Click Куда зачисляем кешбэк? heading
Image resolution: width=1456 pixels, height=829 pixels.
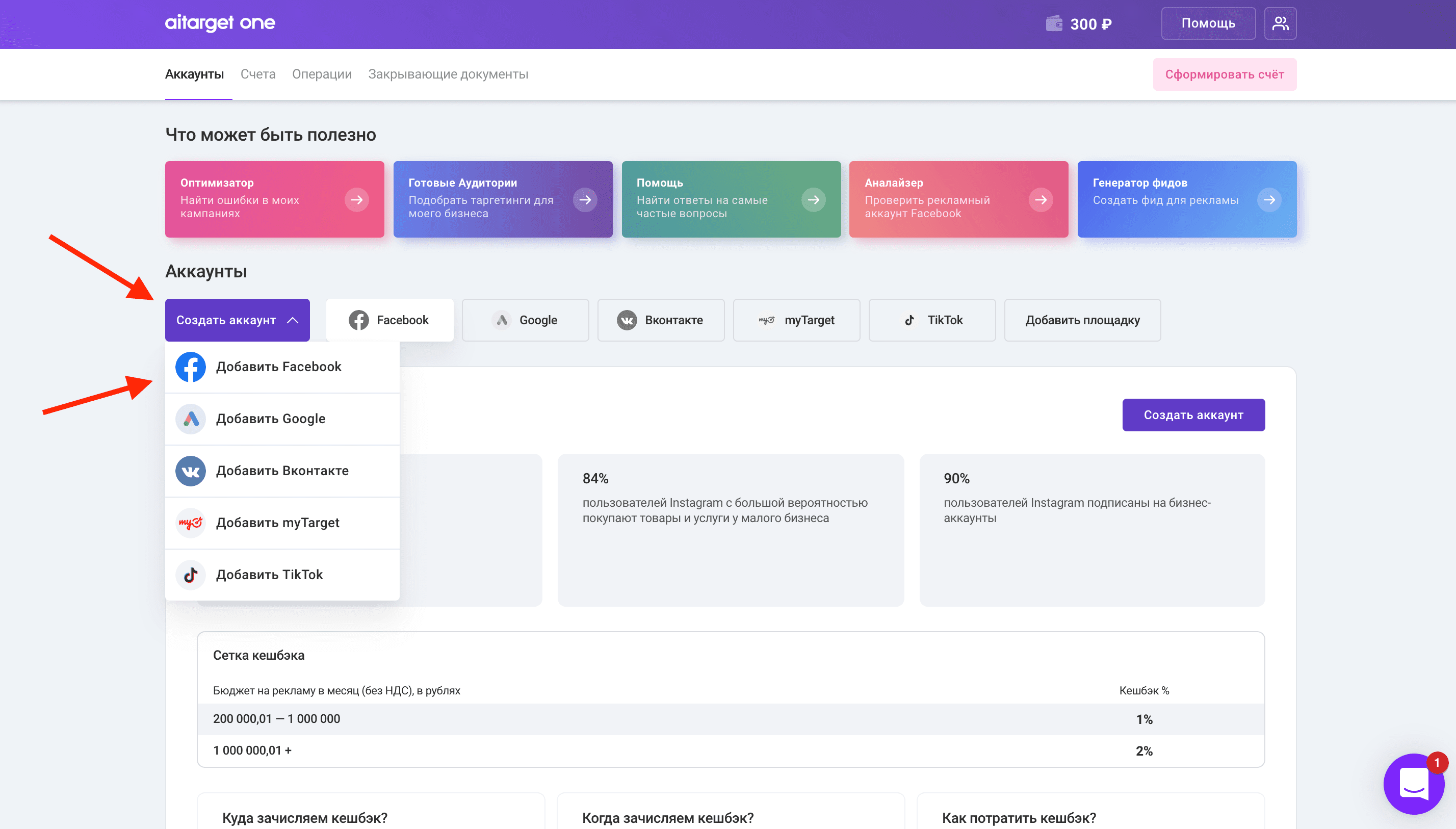pyautogui.click(x=304, y=818)
